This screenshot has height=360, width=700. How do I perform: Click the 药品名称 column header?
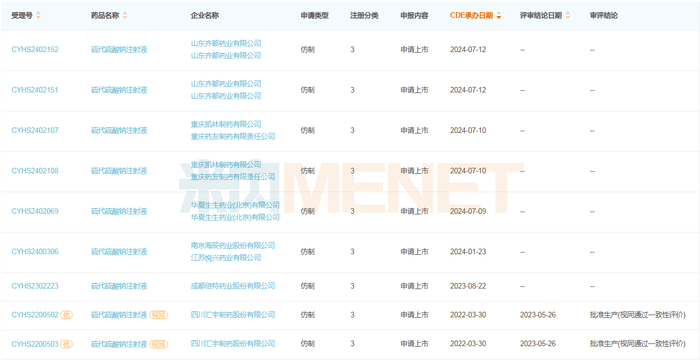point(105,15)
